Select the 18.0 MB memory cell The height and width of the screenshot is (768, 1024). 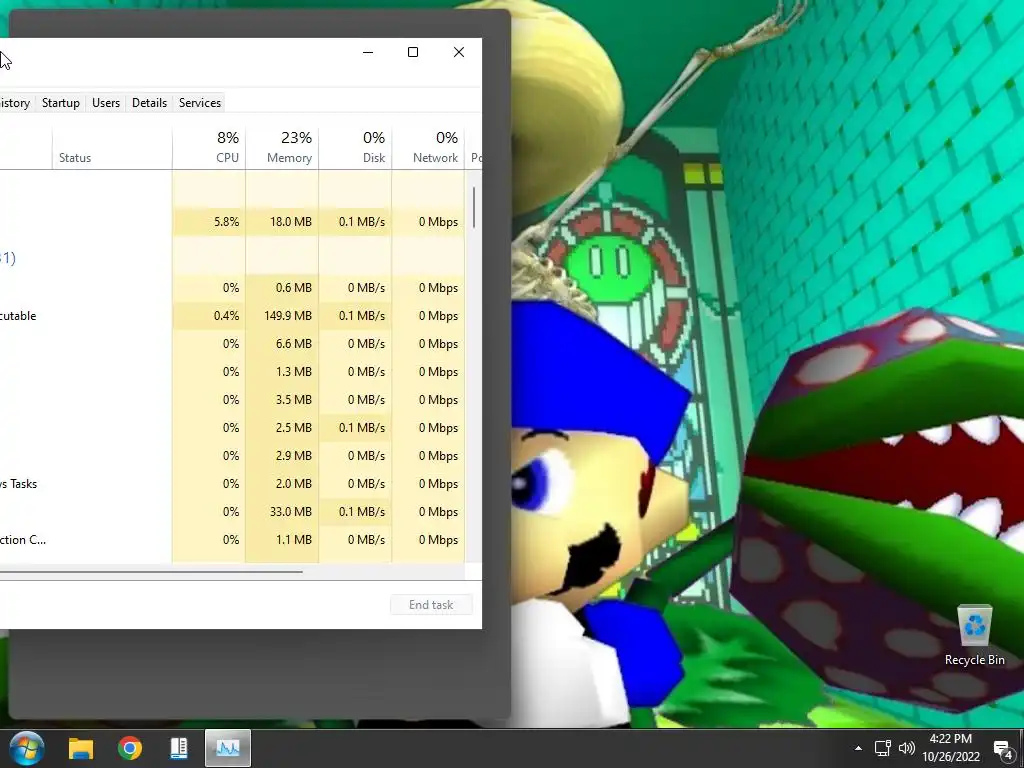(x=282, y=222)
